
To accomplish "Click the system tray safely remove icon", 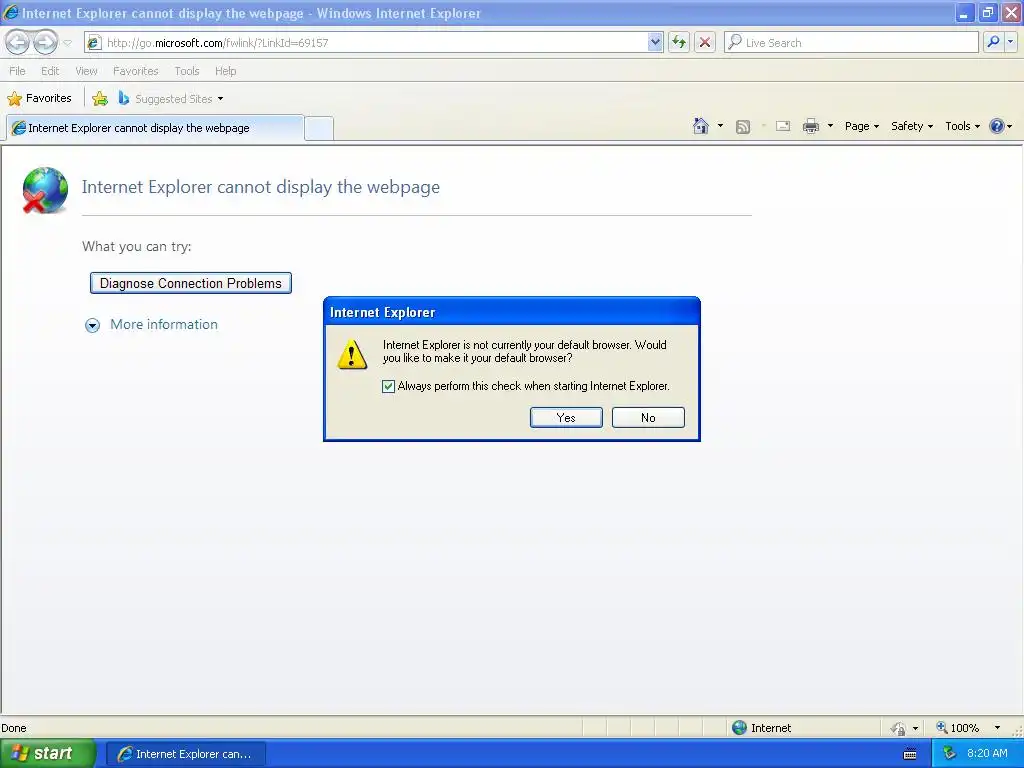I will tap(950, 754).
